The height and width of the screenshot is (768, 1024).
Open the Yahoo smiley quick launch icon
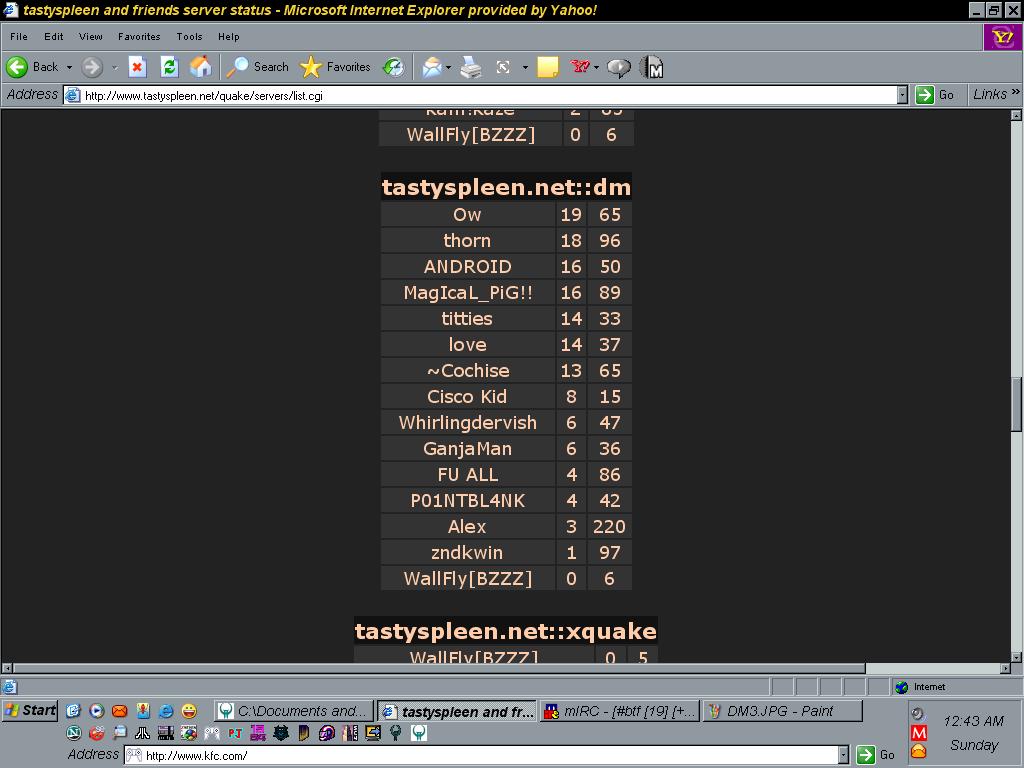click(189, 711)
